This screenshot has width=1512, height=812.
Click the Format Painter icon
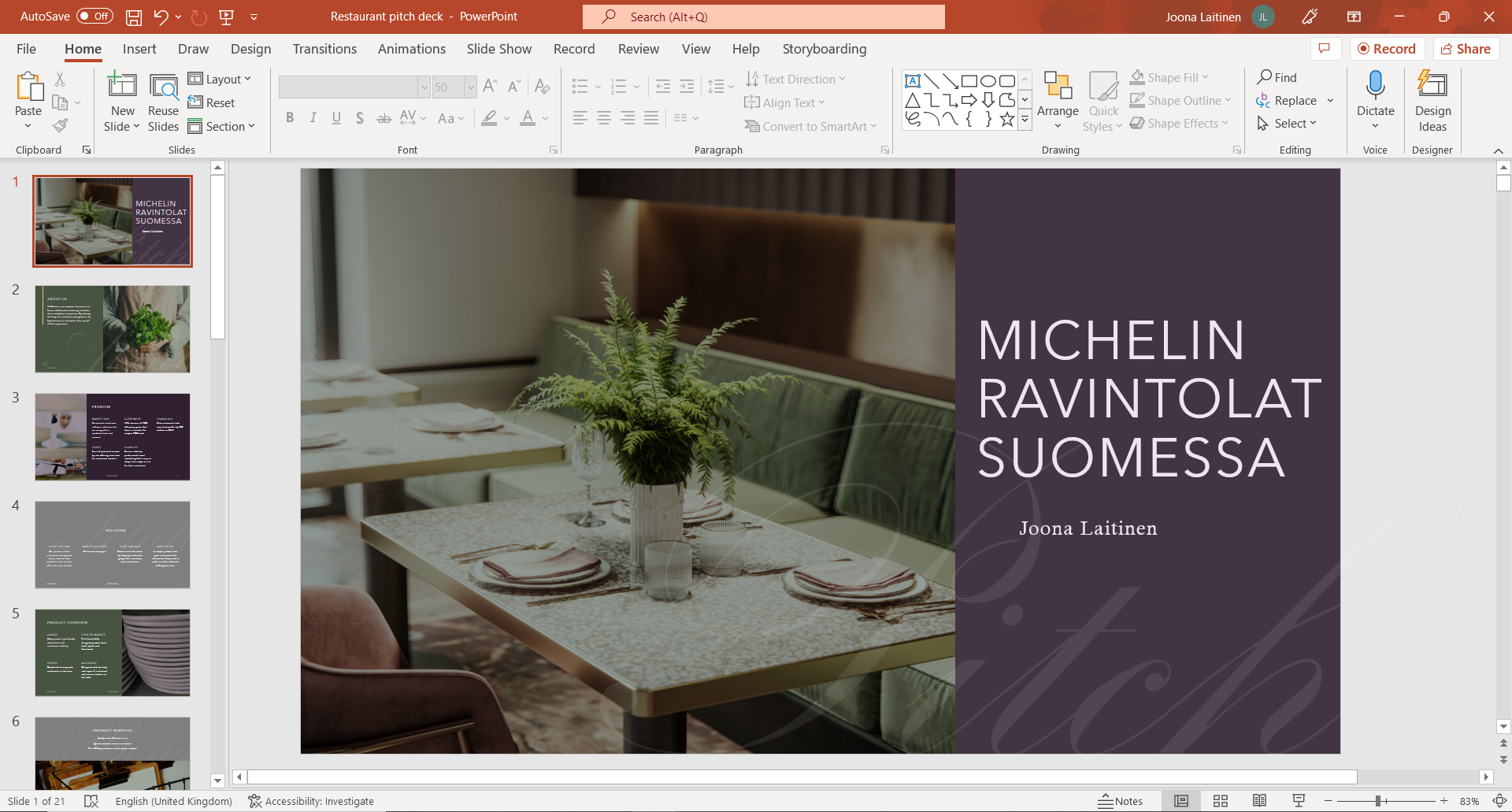(60, 125)
